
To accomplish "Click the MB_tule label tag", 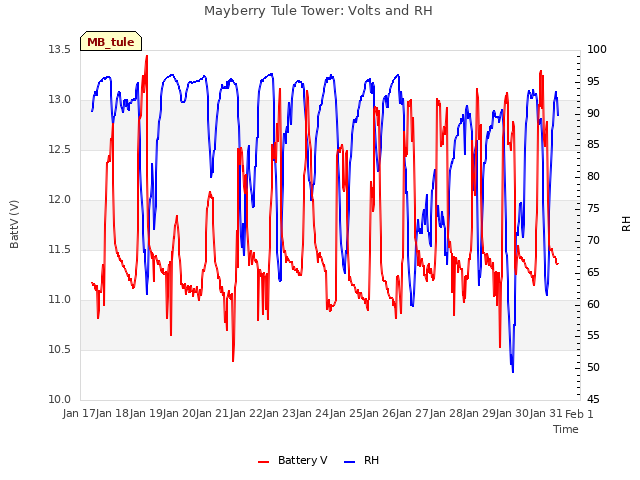I will click(x=111, y=41).
